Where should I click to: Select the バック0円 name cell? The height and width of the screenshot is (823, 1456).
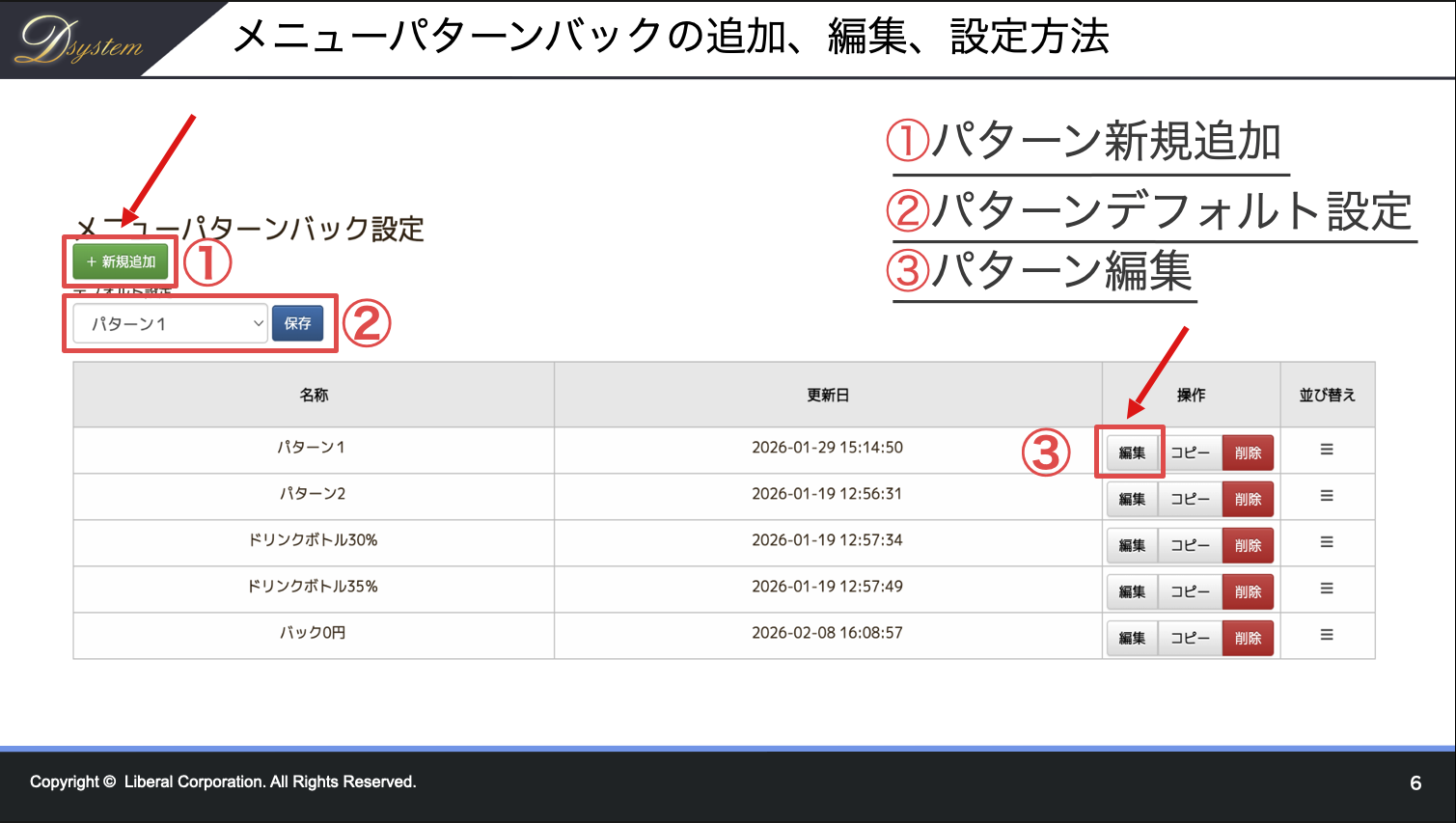tap(314, 635)
